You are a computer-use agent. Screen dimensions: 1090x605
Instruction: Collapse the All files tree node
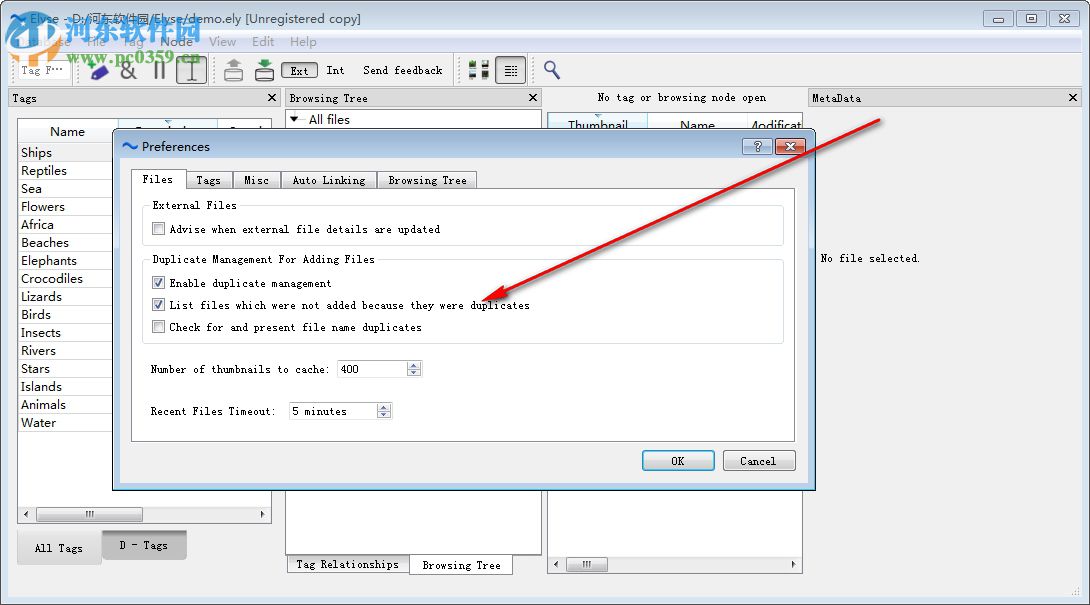pyautogui.click(x=294, y=119)
